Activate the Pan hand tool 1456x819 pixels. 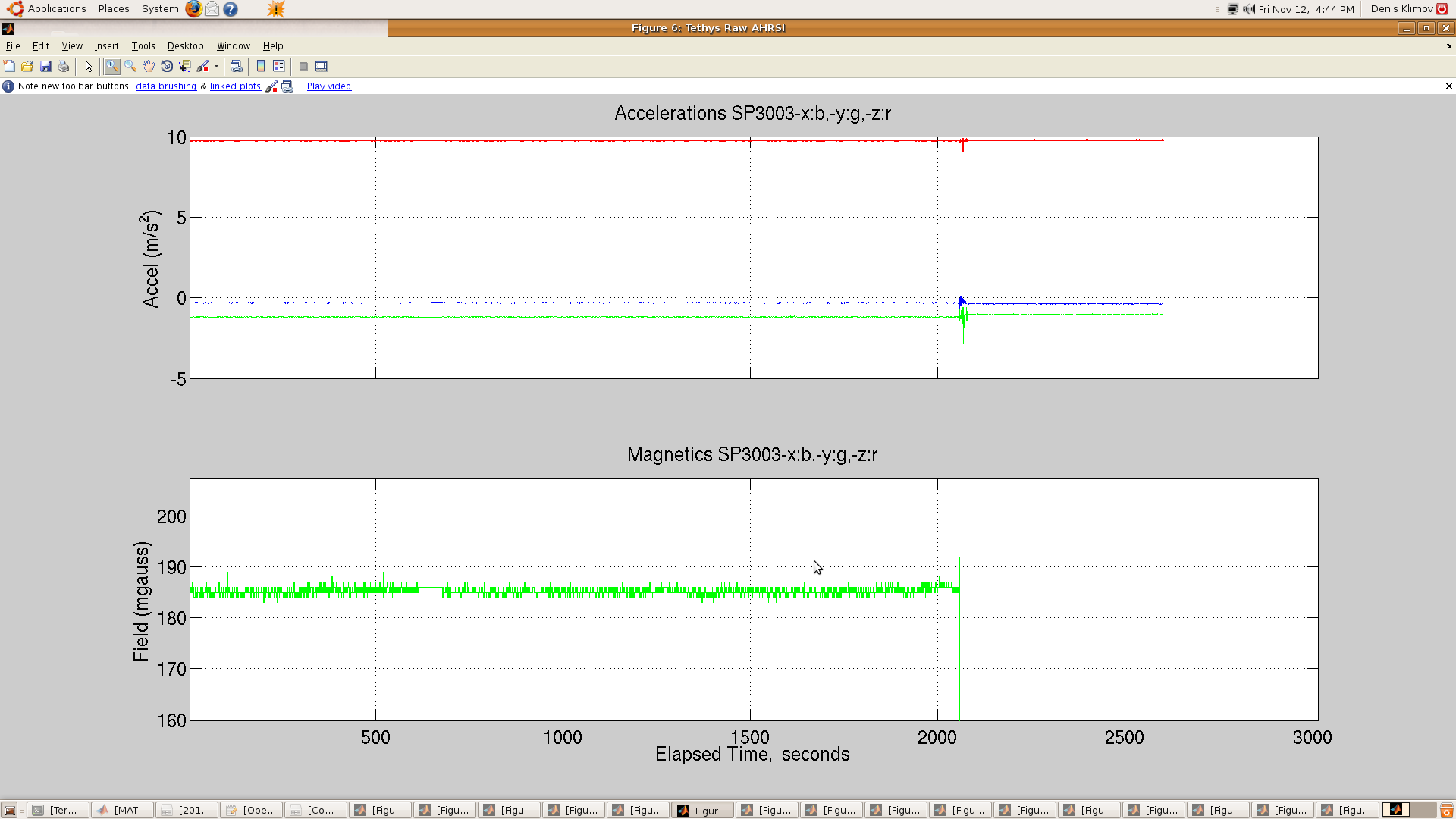click(149, 67)
